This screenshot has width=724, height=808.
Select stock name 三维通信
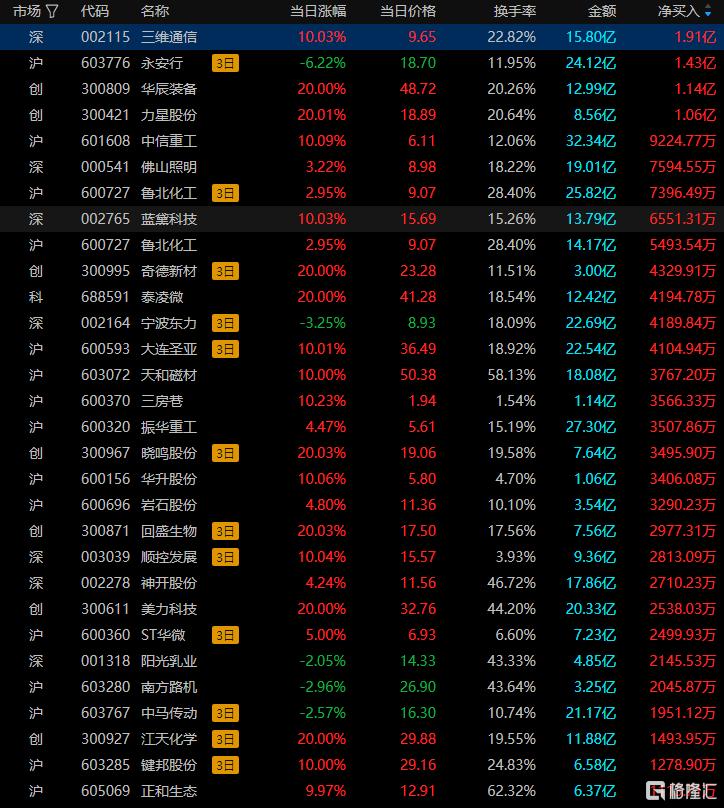click(169, 37)
